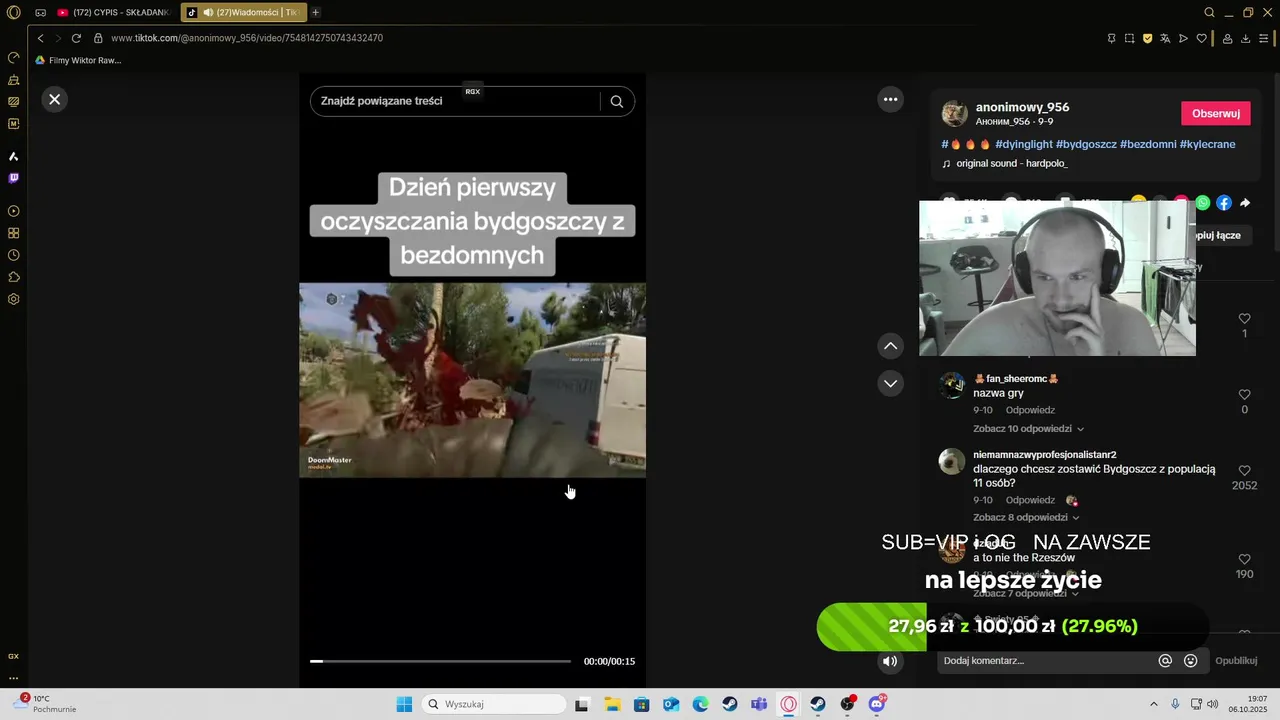Image resolution: width=1280 pixels, height=720 pixels.
Task: Open anonimowy_956 profile name
Action: coord(1022,107)
